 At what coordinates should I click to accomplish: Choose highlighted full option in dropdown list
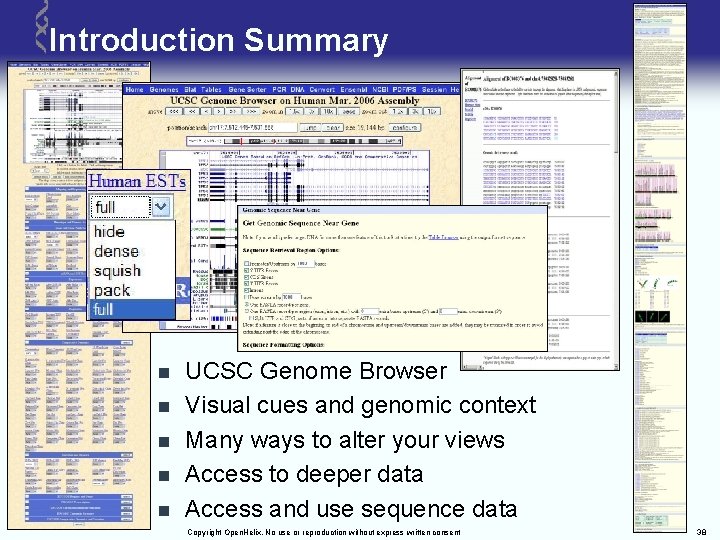132,309
